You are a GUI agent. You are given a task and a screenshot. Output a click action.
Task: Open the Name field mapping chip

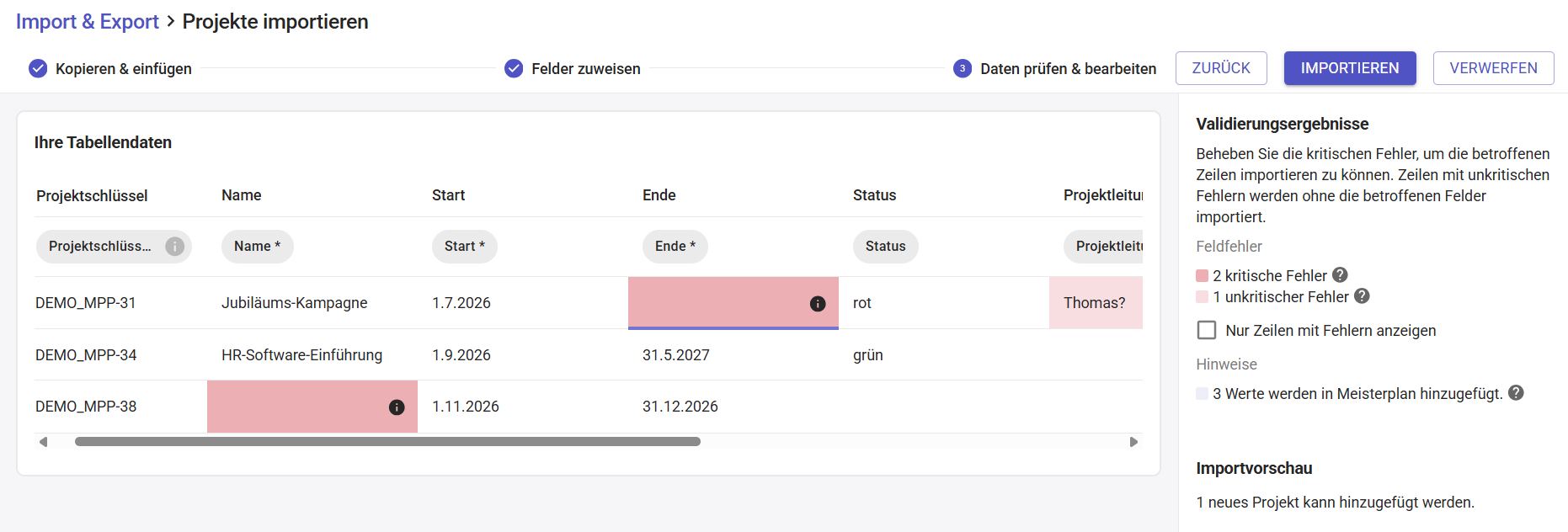click(x=258, y=247)
